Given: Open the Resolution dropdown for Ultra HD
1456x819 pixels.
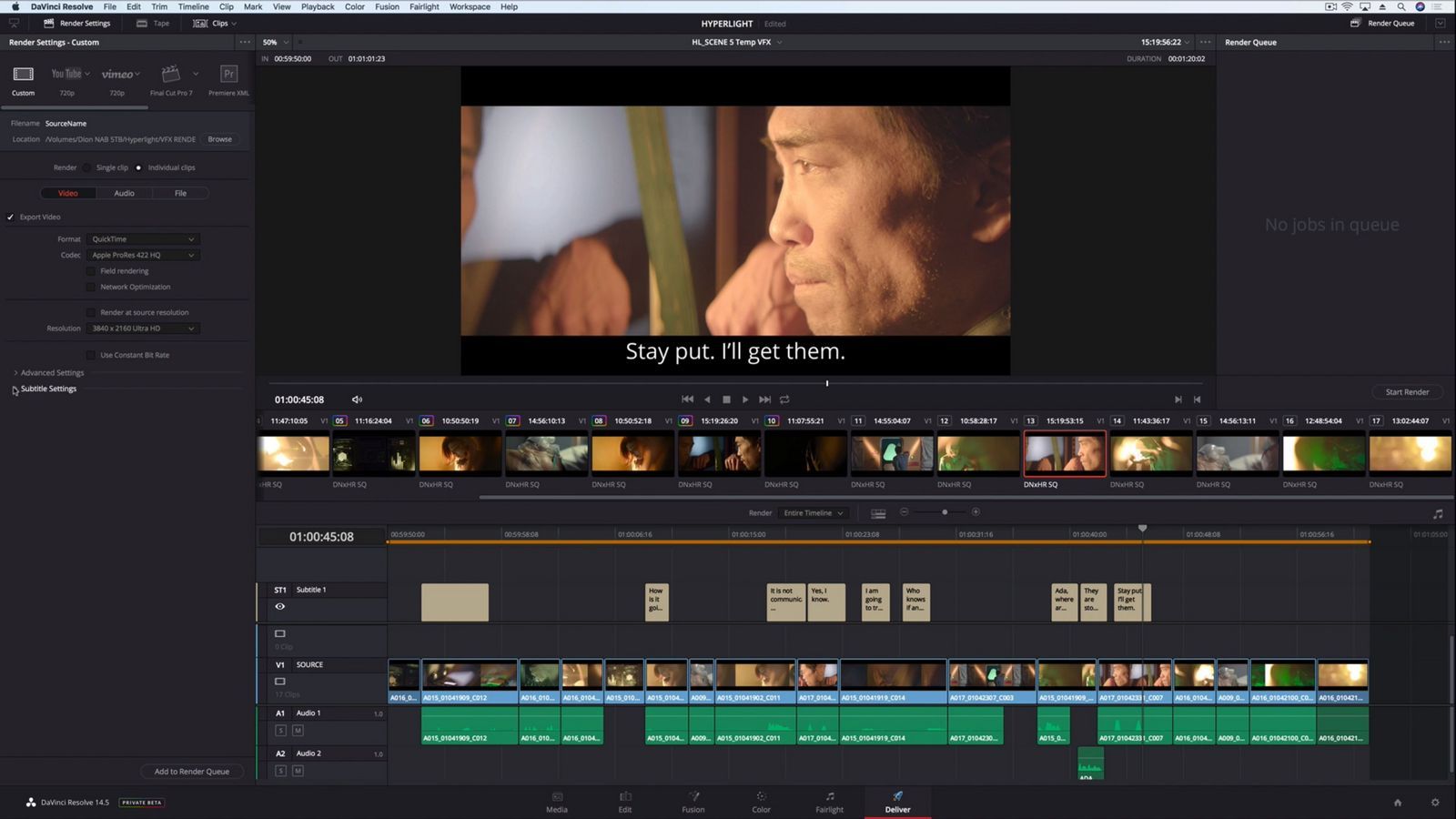Looking at the screenshot, I should coord(142,329).
